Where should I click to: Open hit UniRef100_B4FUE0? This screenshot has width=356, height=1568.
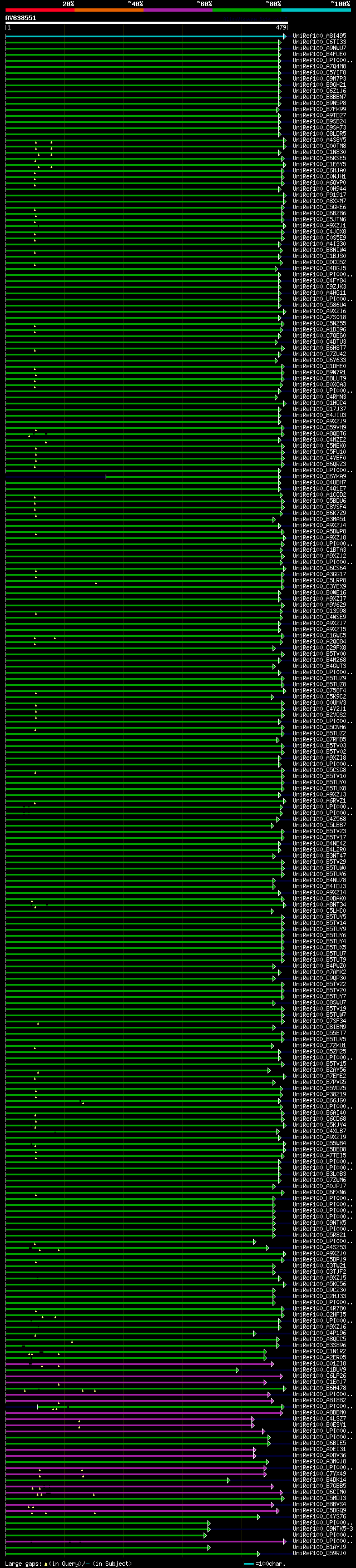pos(319,54)
